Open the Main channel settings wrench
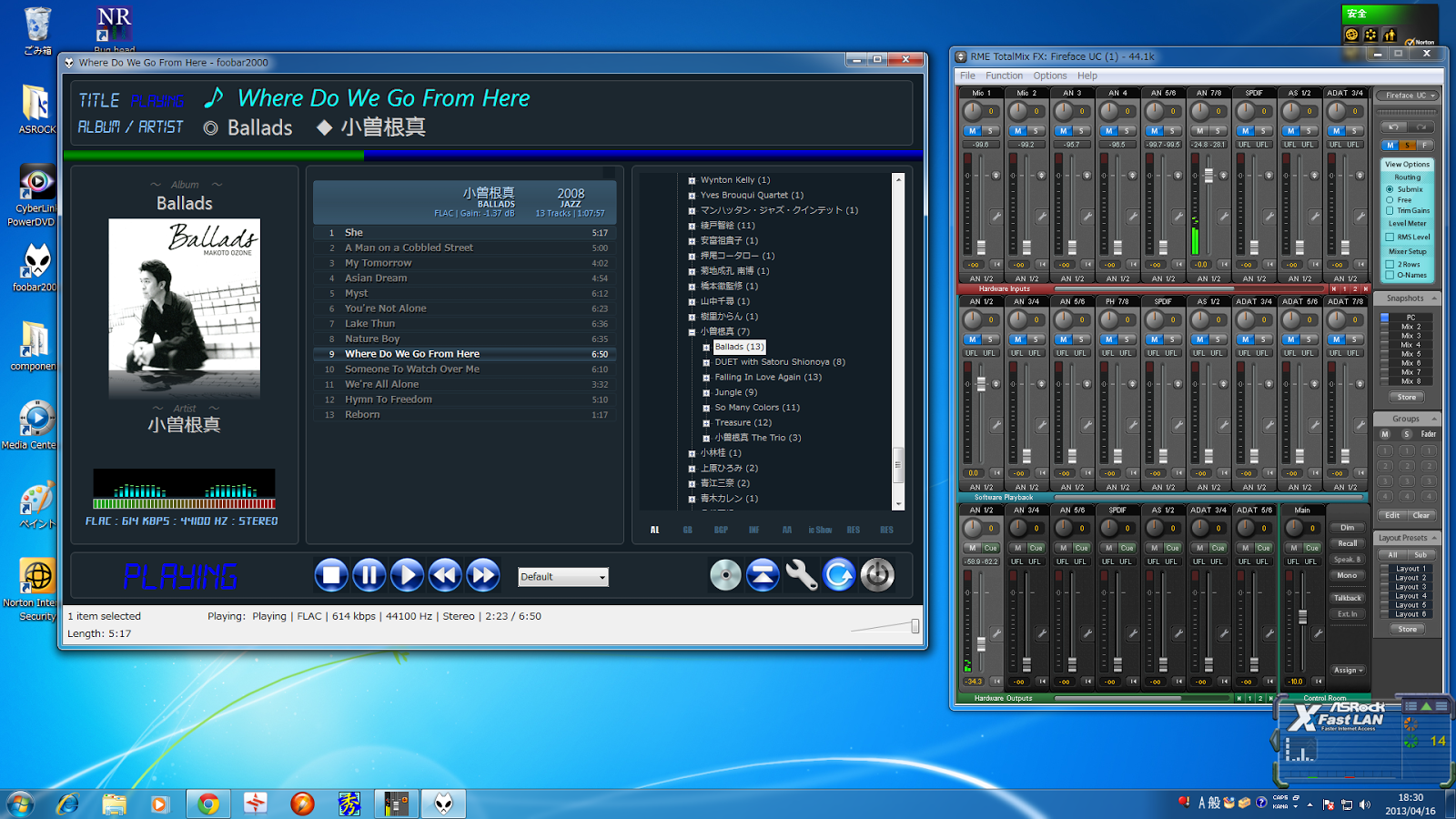 [1318, 633]
